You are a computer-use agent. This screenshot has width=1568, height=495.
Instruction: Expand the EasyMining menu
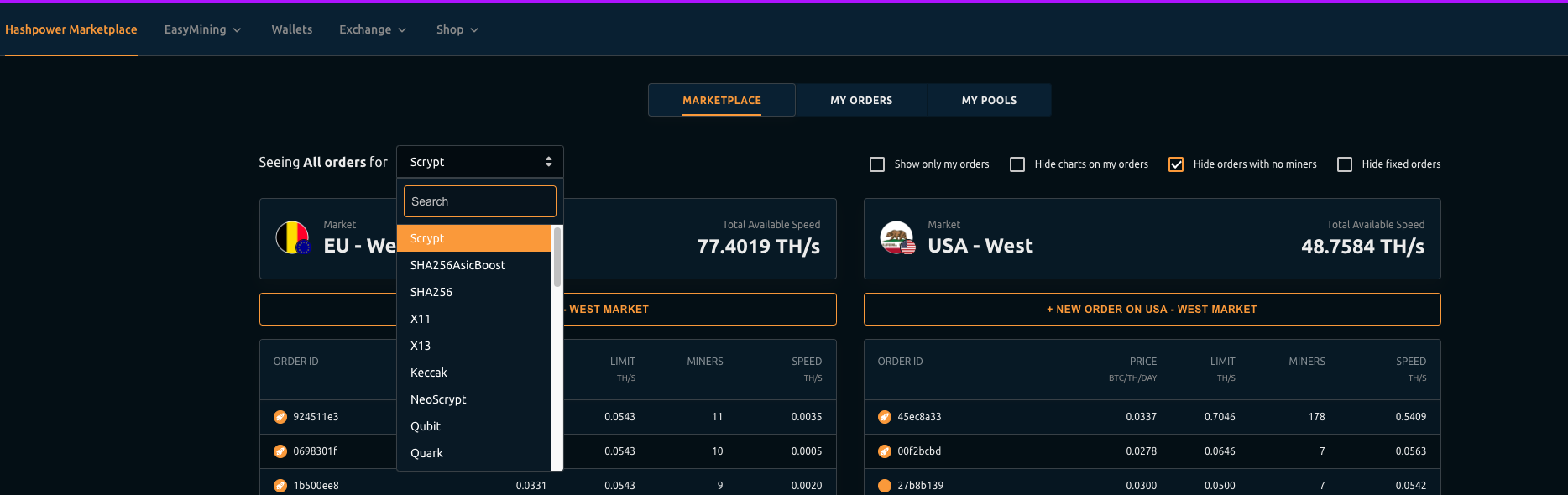tap(202, 29)
